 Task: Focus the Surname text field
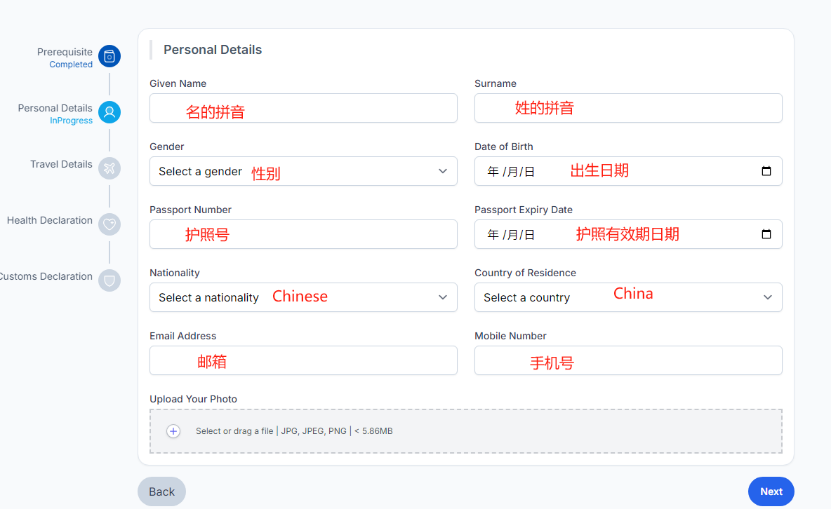(627, 108)
